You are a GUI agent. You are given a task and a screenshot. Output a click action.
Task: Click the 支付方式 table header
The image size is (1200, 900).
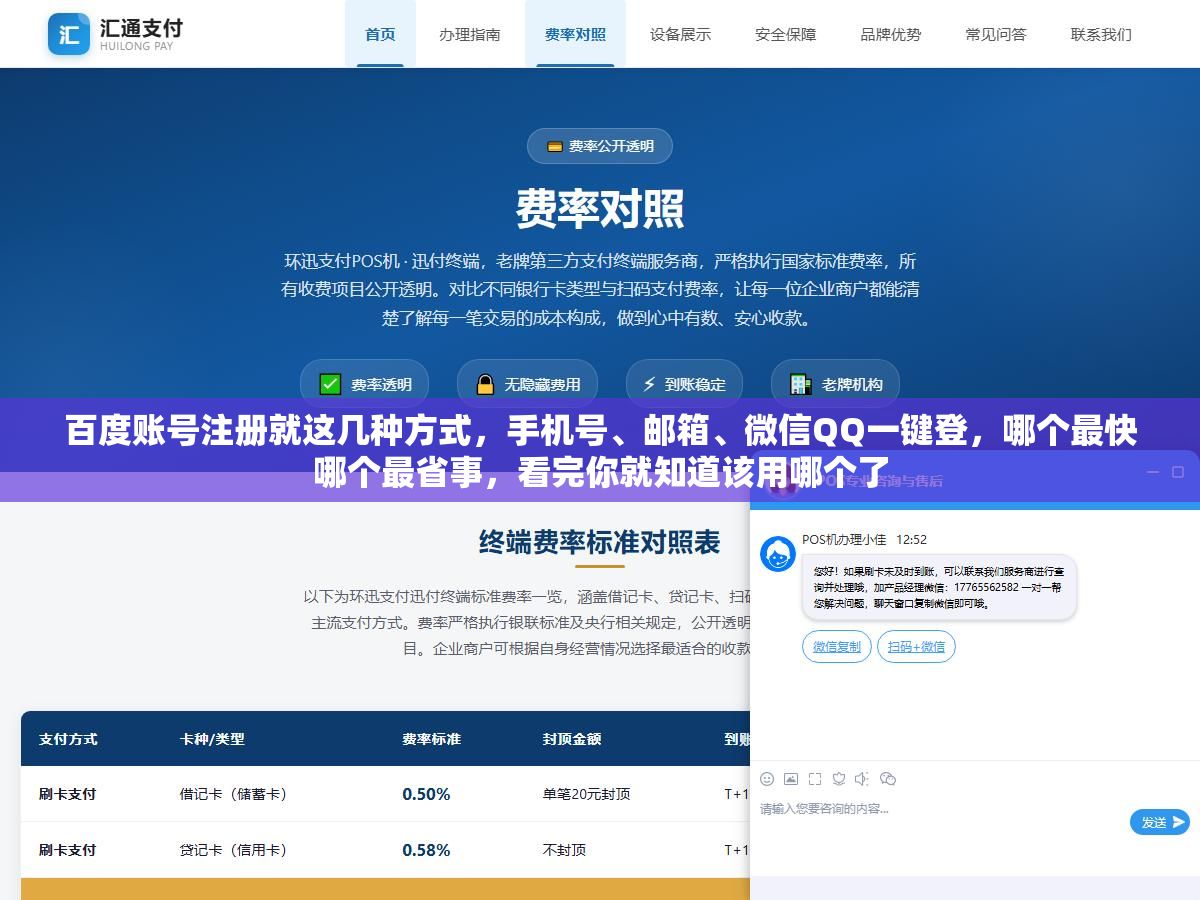pos(68,739)
